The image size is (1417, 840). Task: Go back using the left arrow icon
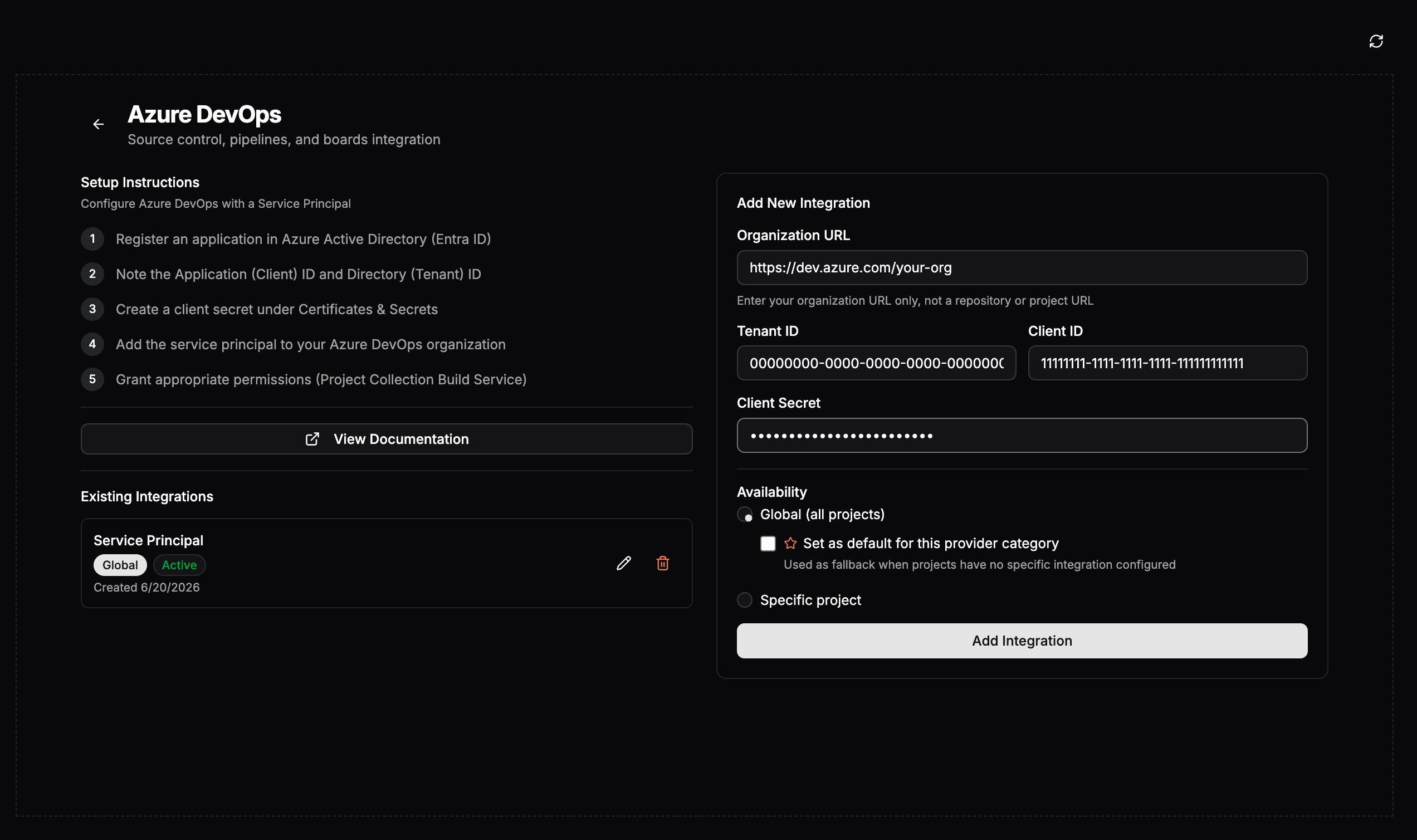pyautogui.click(x=99, y=124)
